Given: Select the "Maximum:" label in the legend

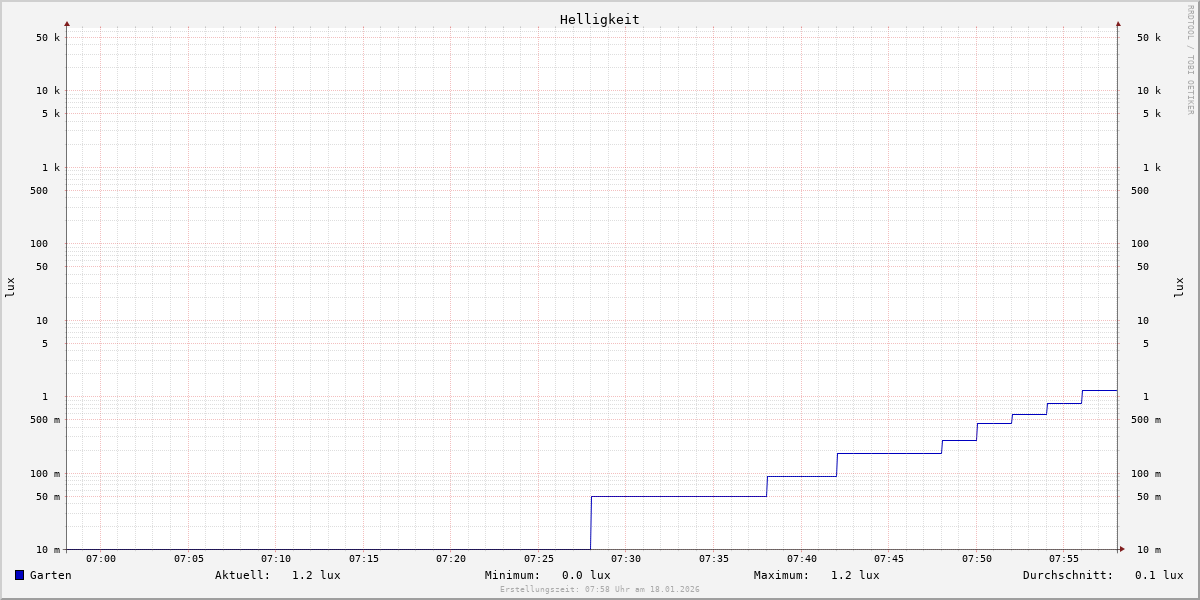Looking at the screenshot, I should (782, 575).
